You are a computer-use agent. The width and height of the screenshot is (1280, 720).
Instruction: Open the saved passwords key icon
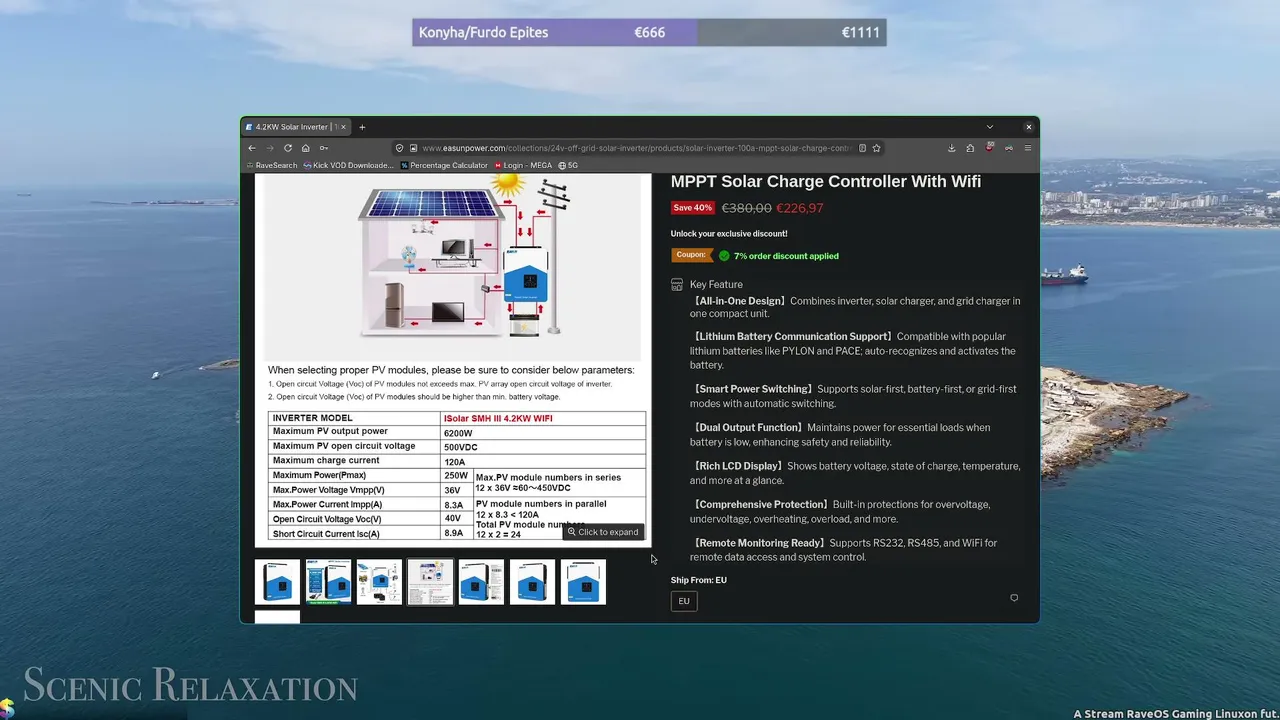[x=324, y=148]
